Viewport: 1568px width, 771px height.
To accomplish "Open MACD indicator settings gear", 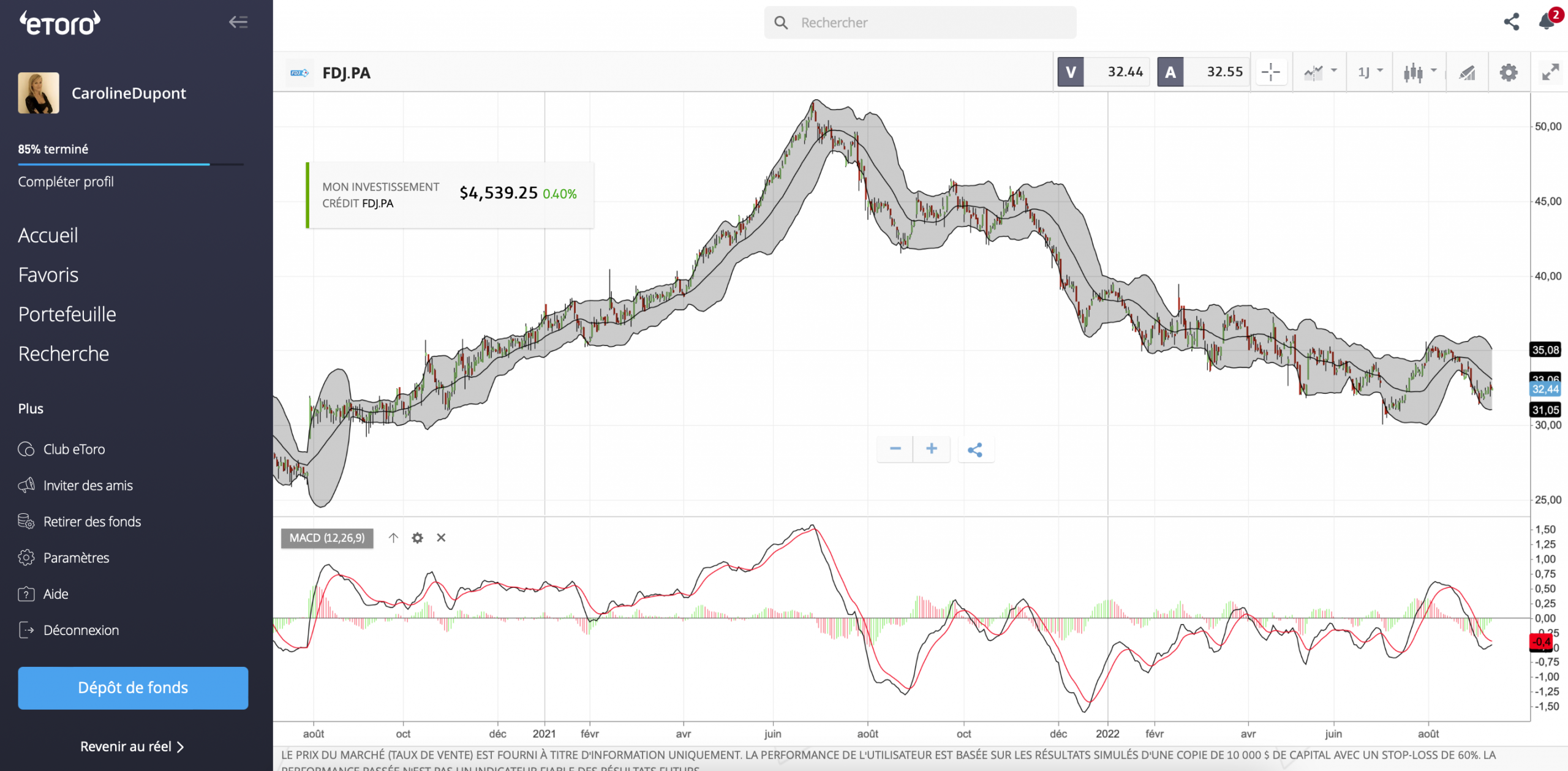I will [417, 538].
